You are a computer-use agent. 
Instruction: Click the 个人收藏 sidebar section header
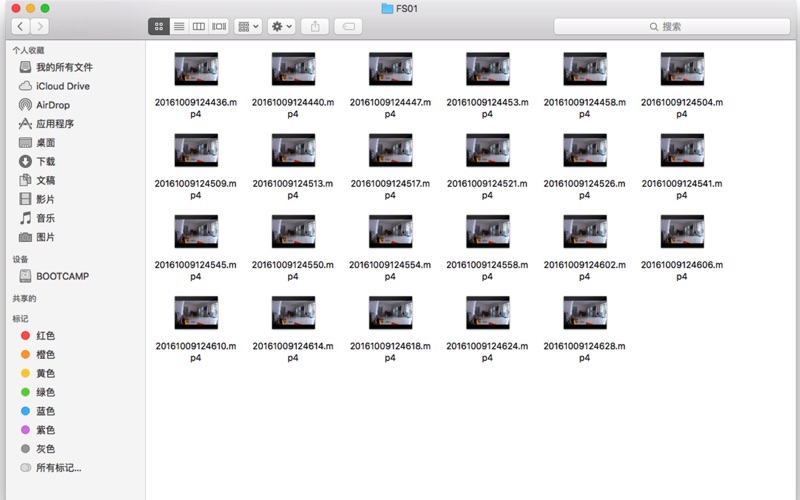[29, 50]
